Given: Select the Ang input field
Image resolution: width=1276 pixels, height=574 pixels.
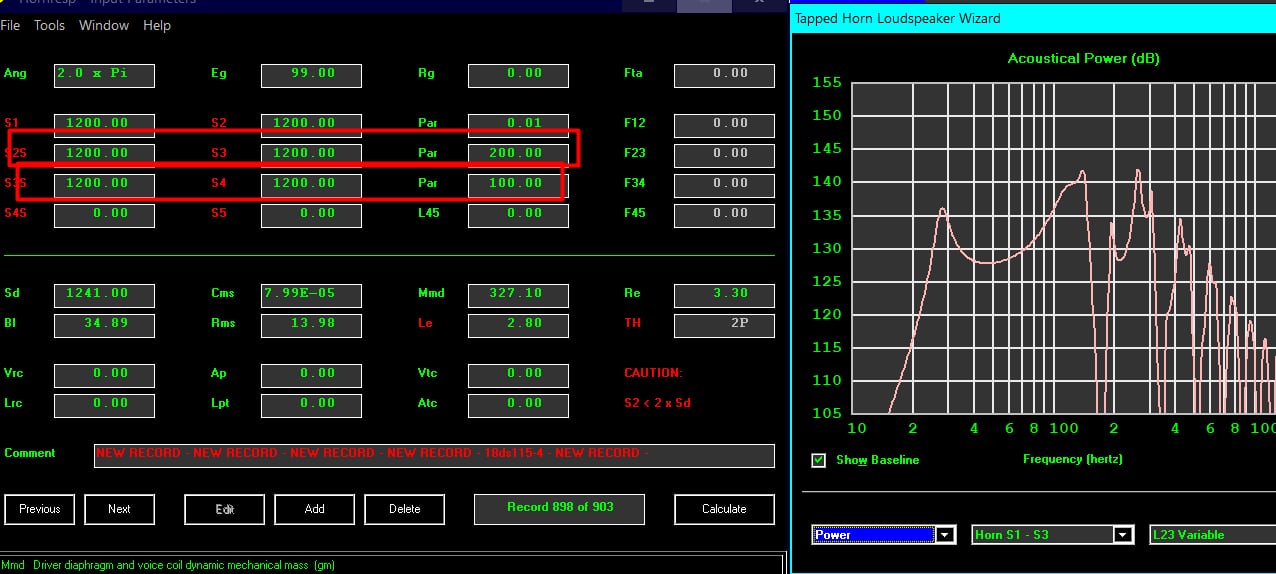Looking at the screenshot, I should tap(105, 75).
